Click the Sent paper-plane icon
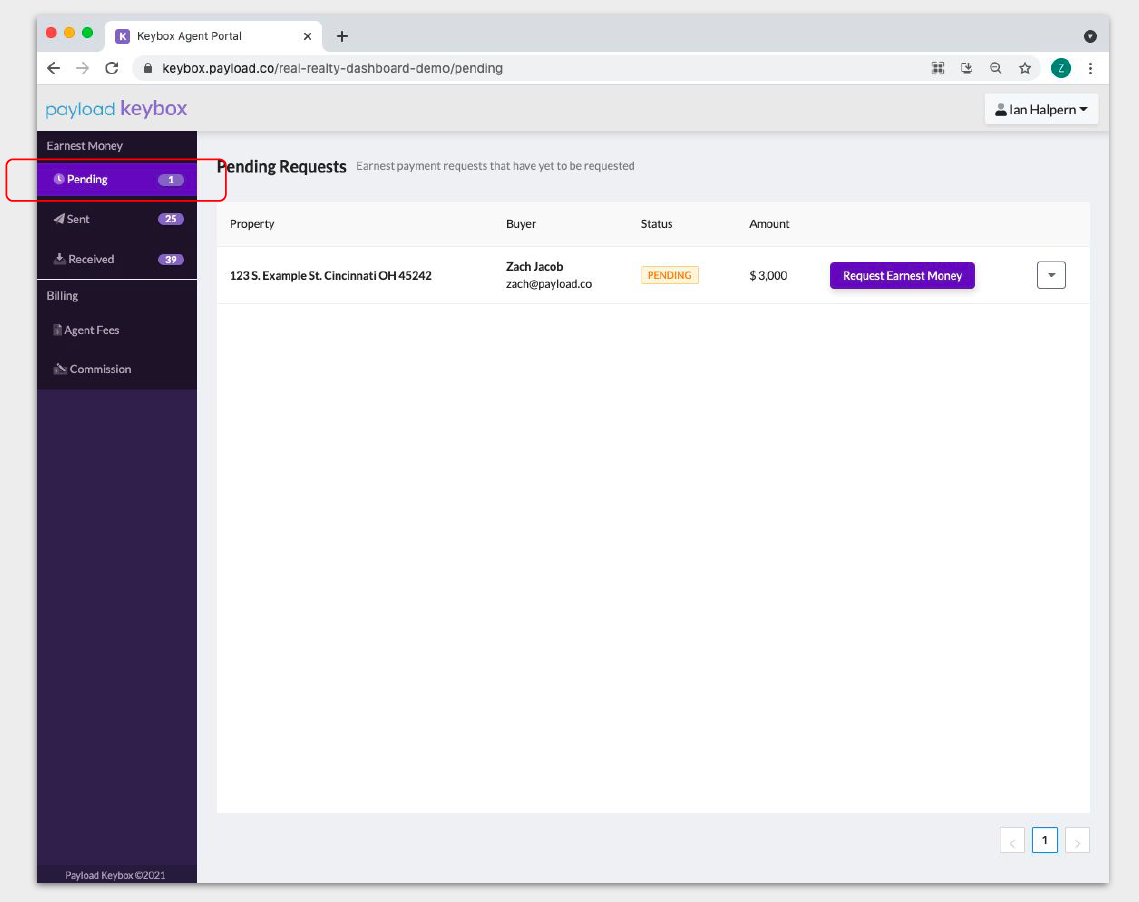The height and width of the screenshot is (902, 1139). [x=58, y=218]
